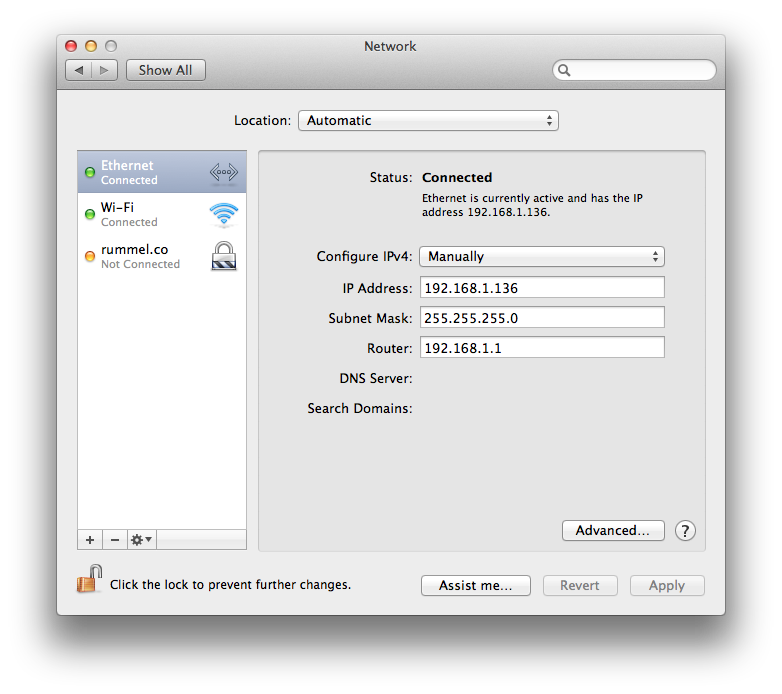Click the DNS Server label
The width and height of the screenshot is (782, 694).
tap(376, 378)
